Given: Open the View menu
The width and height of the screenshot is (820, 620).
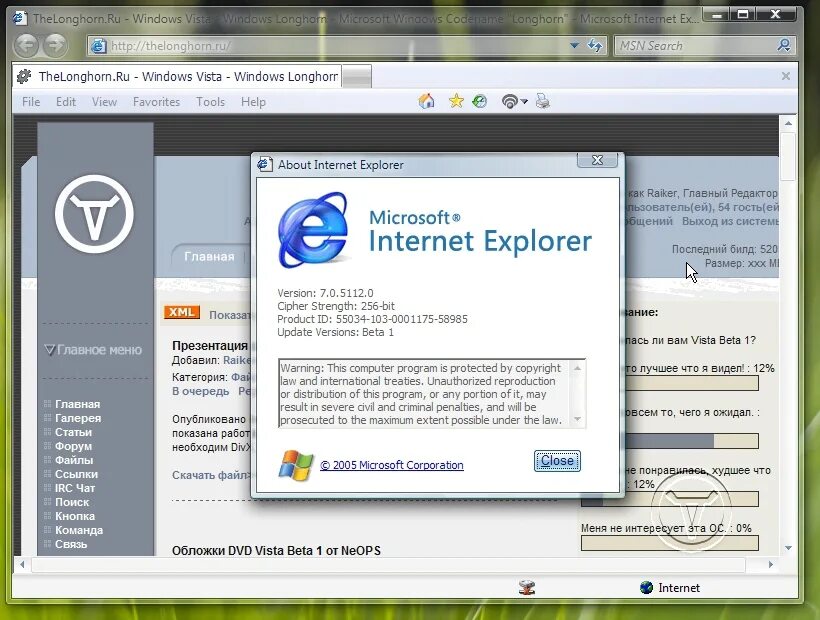Looking at the screenshot, I should click(105, 102).
